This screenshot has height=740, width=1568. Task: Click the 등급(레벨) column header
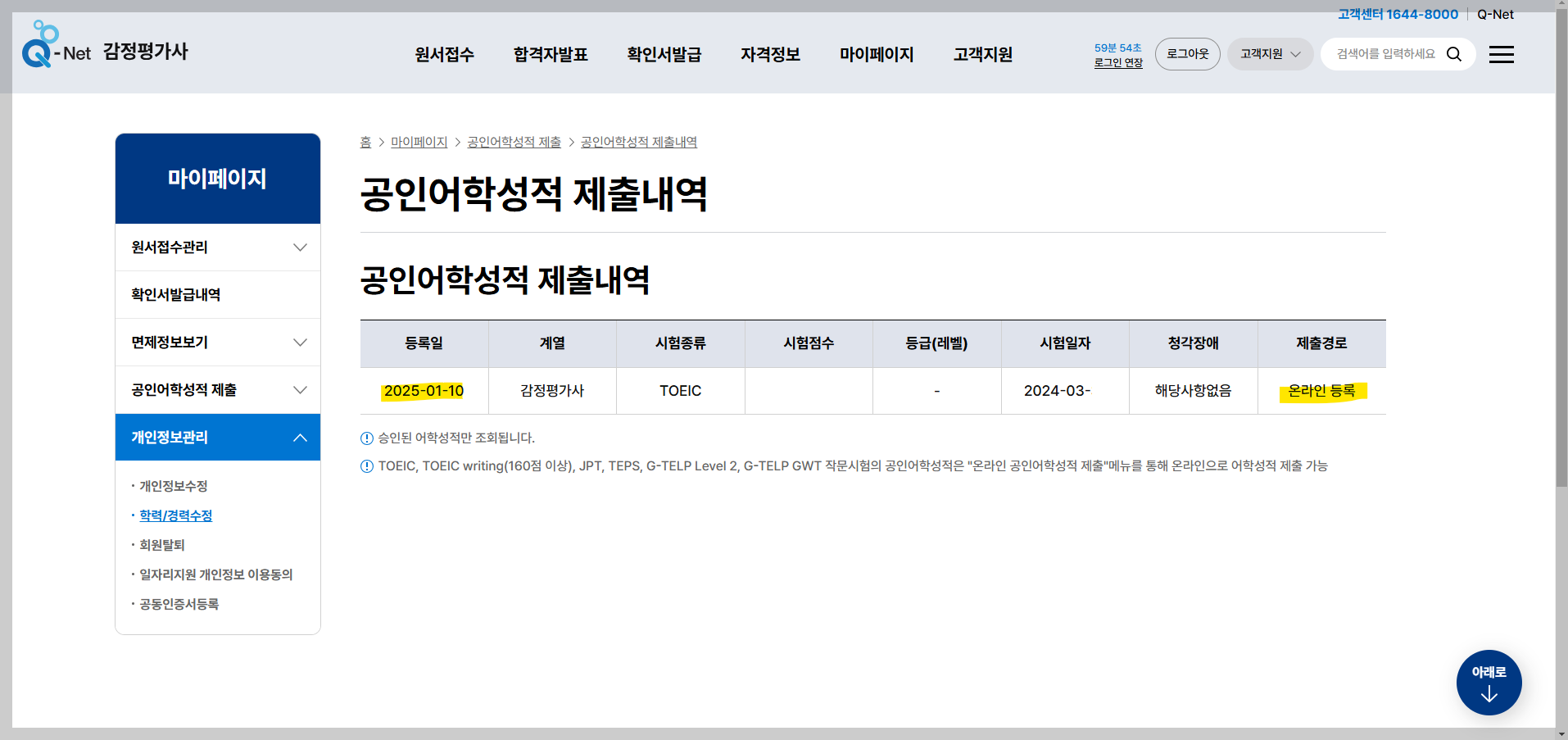[x=937, y=343]
